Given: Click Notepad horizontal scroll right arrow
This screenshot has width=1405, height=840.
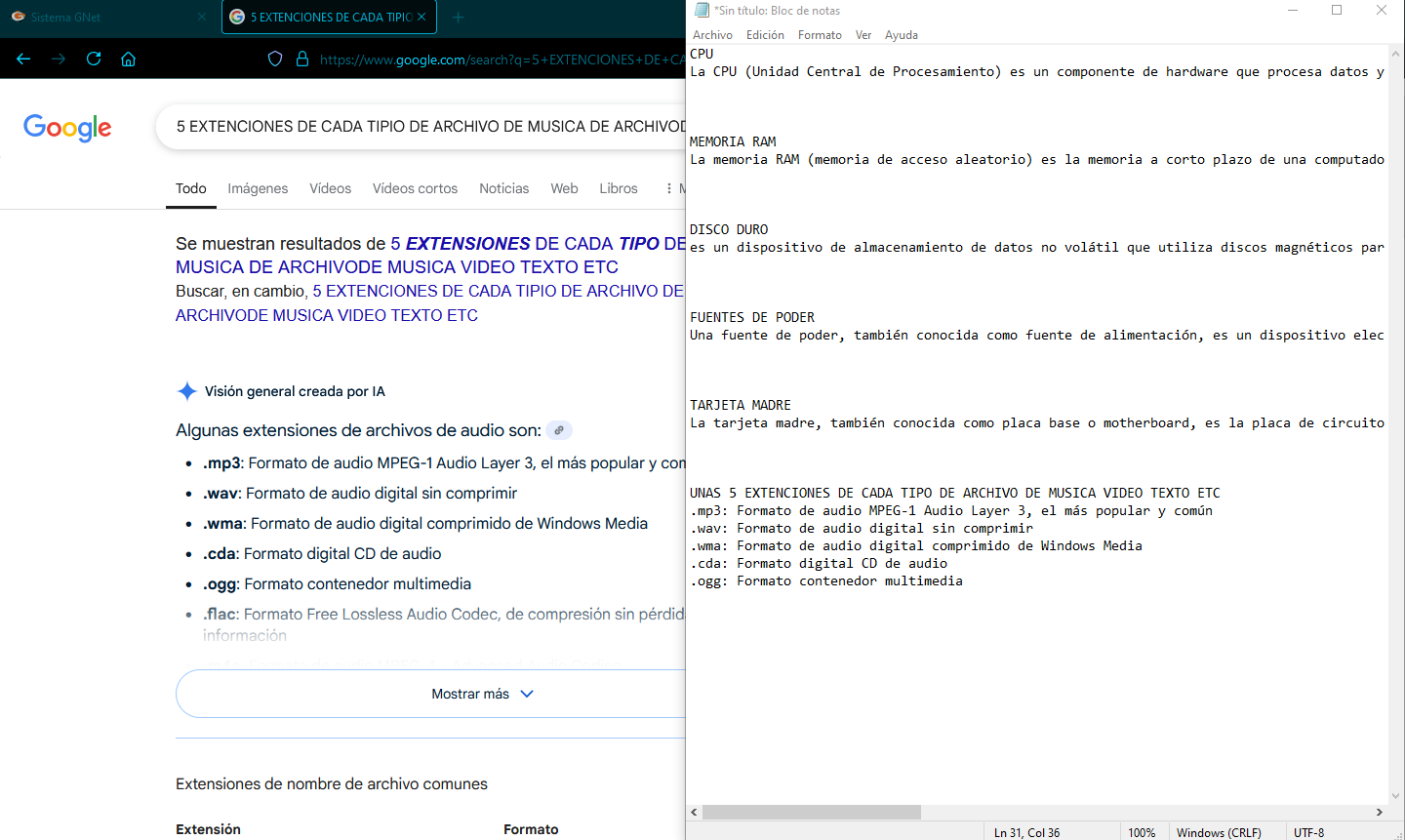Looking at the screenshot, I should coord(1380,812).
